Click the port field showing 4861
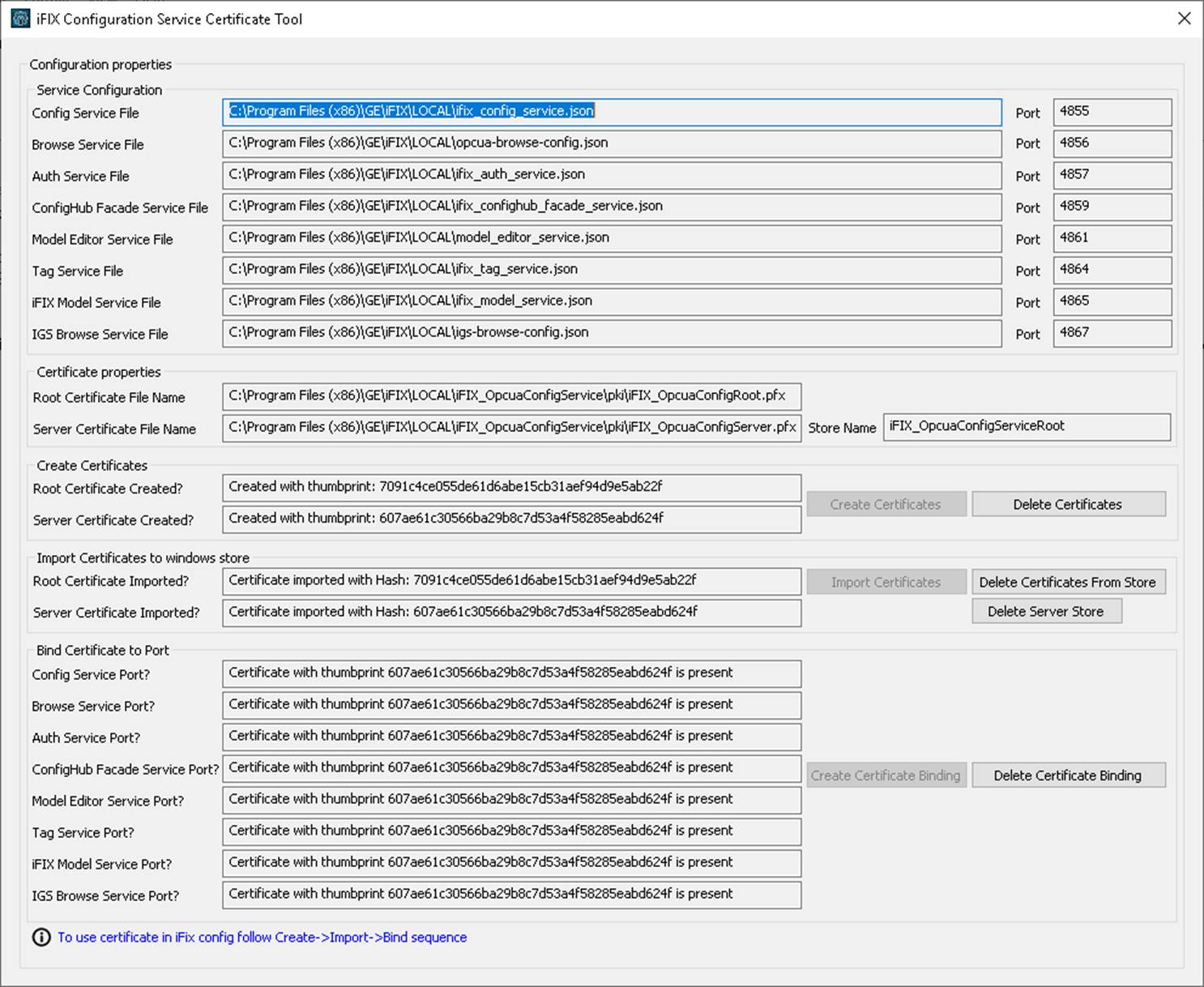Viewport: 1204px width, 987px height. pos(1112,238)
